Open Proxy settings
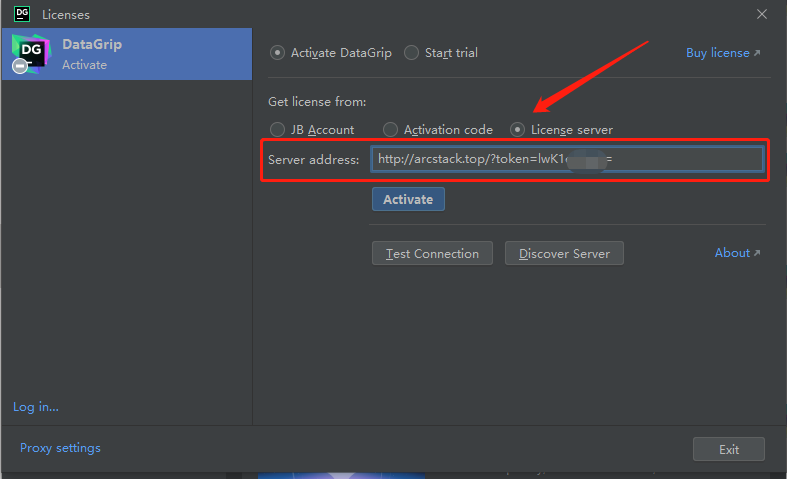Viewport: 787px width, 479px height. click(x=60, y=448)
